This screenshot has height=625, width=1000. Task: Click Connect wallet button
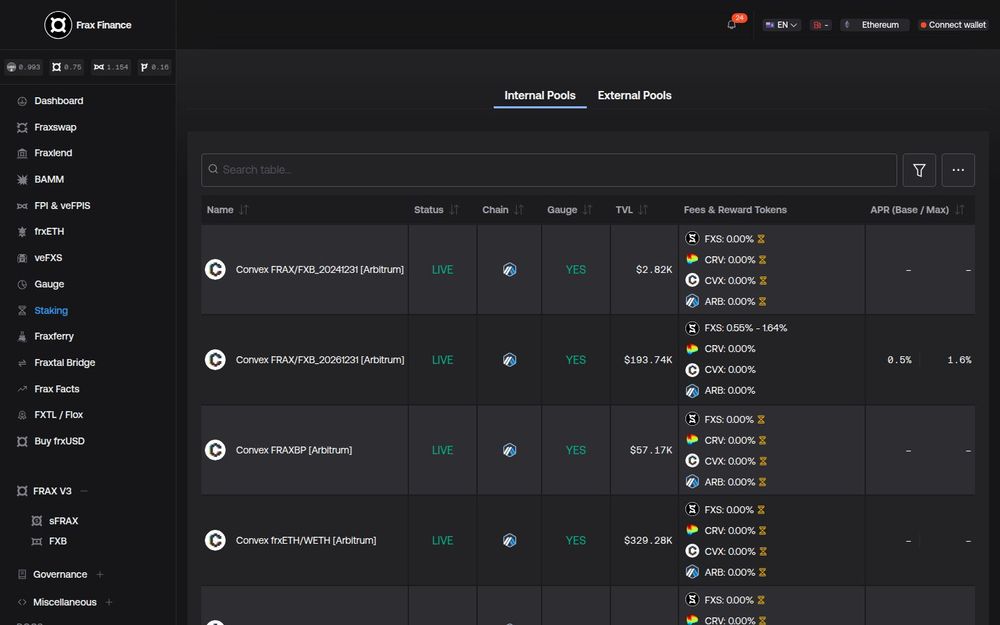tap(953, 25)
